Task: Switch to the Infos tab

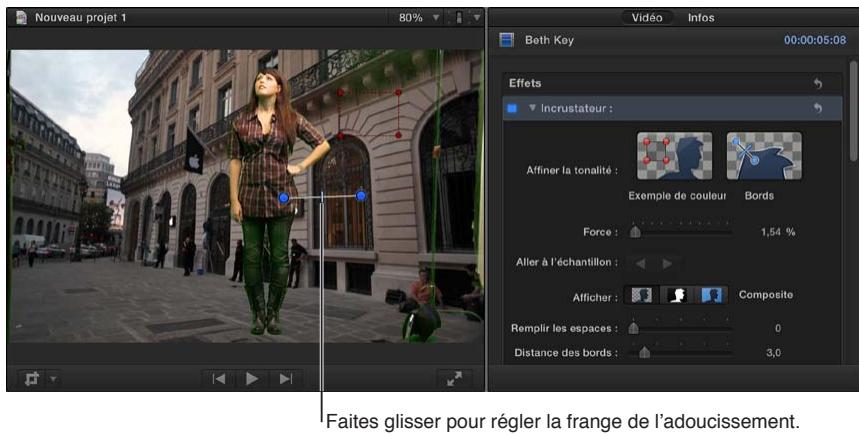Action: coord(701,18)
